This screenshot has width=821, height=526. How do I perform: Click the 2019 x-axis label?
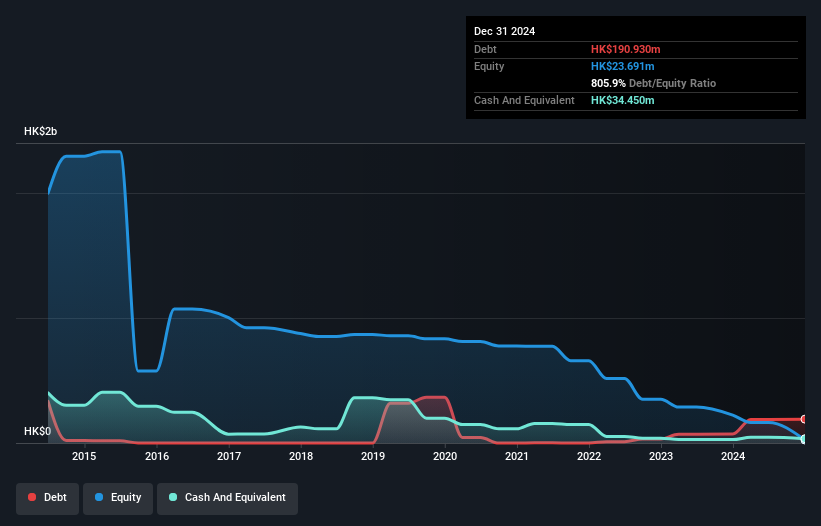(373, 456)
